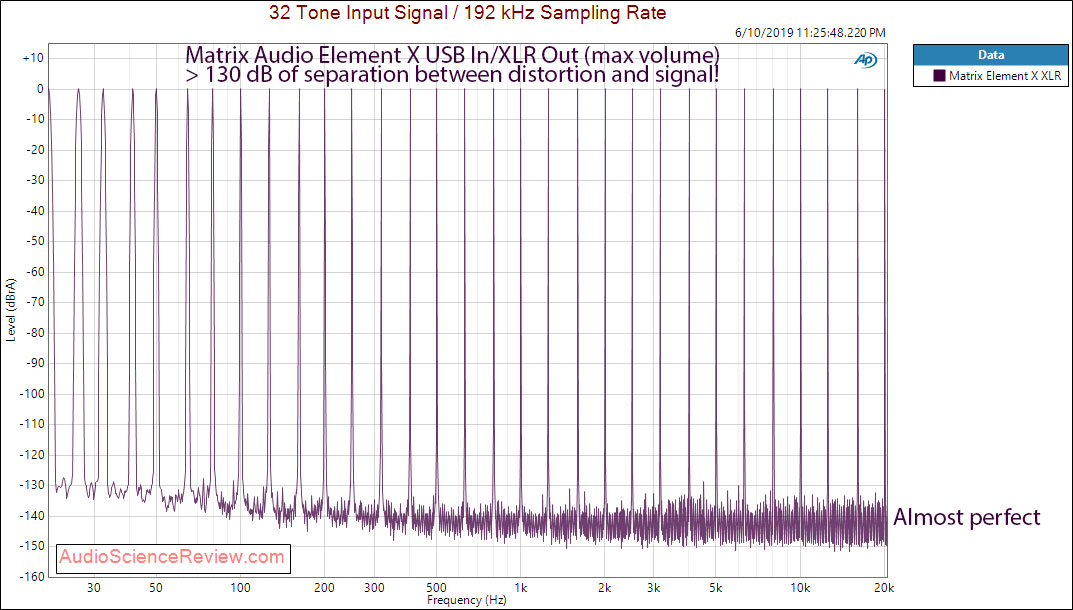This screenshot has height=610, width=1073.
Task: Click the Matrix Audio Element X annotation line
Action: point(452,54)
